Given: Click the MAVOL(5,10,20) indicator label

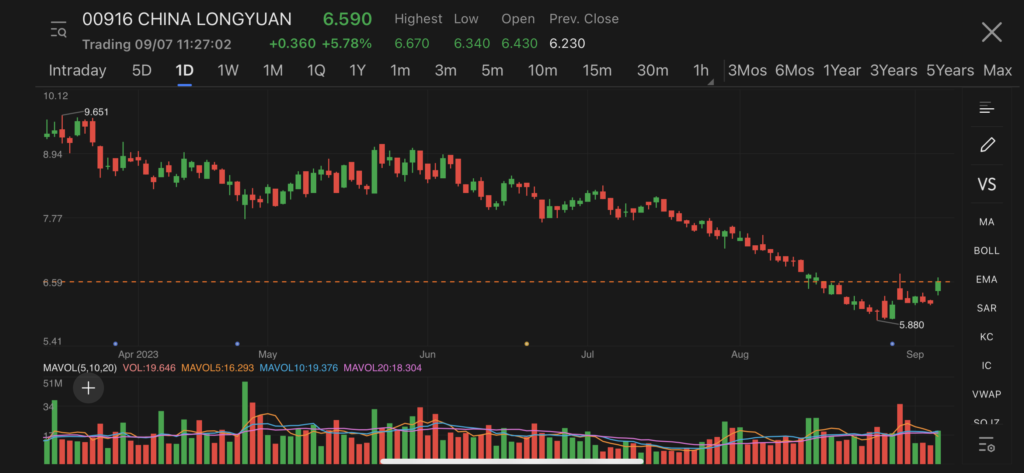Looking at the screenshot, I should pos(80,368).
